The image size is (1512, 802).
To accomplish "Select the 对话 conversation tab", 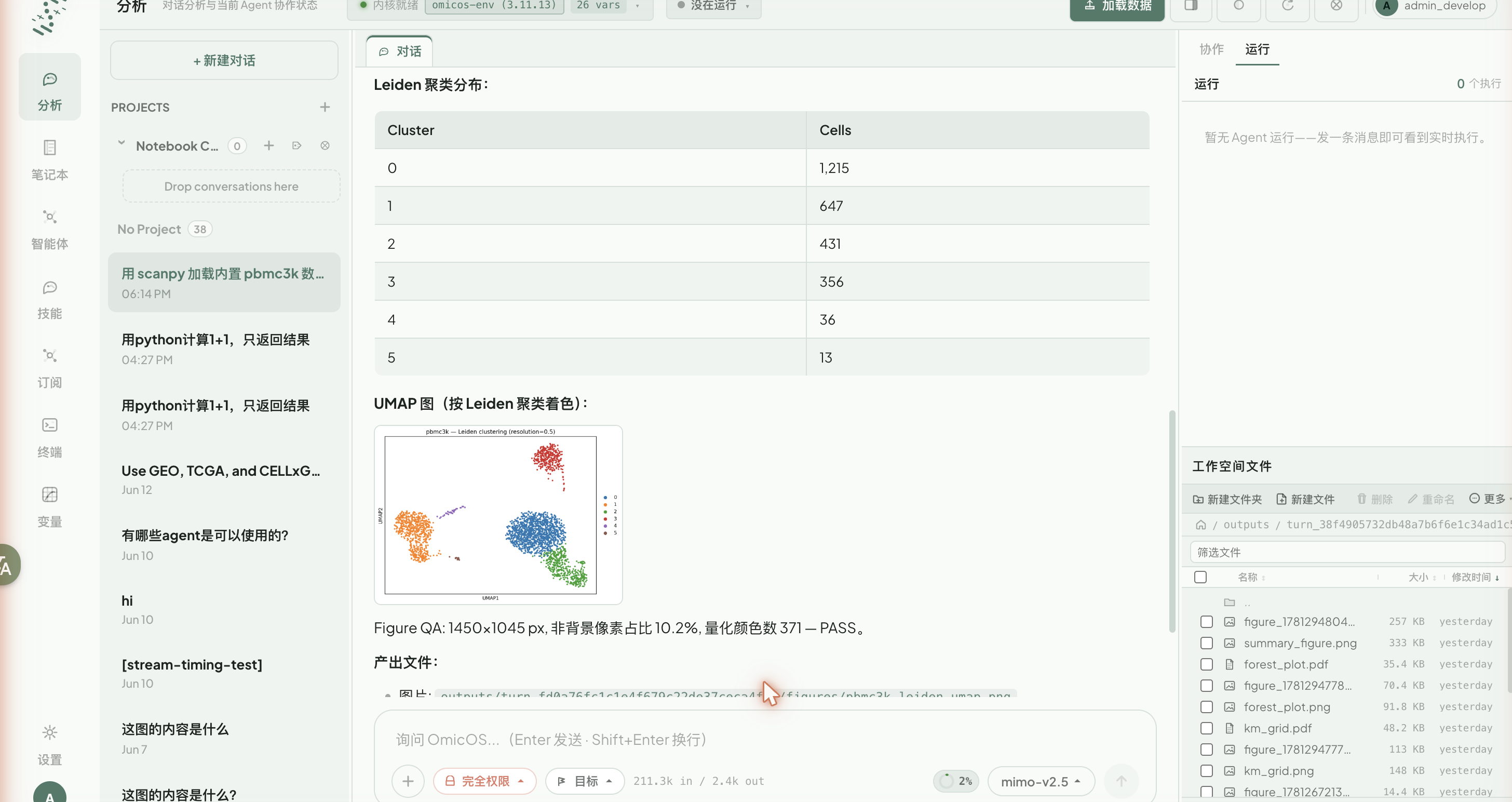I will [x=400, y=51].
